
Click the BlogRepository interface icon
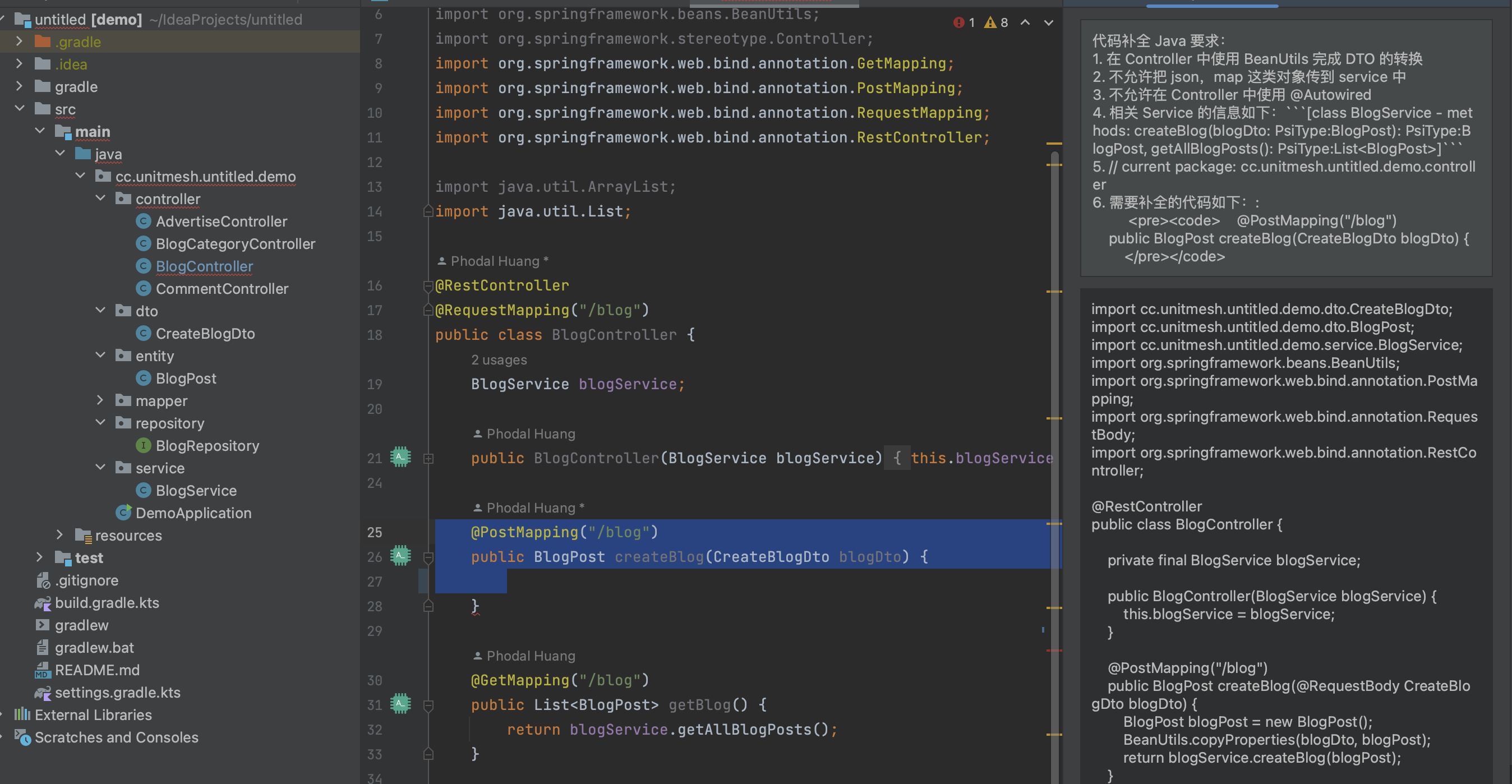[x=143, y=445]
